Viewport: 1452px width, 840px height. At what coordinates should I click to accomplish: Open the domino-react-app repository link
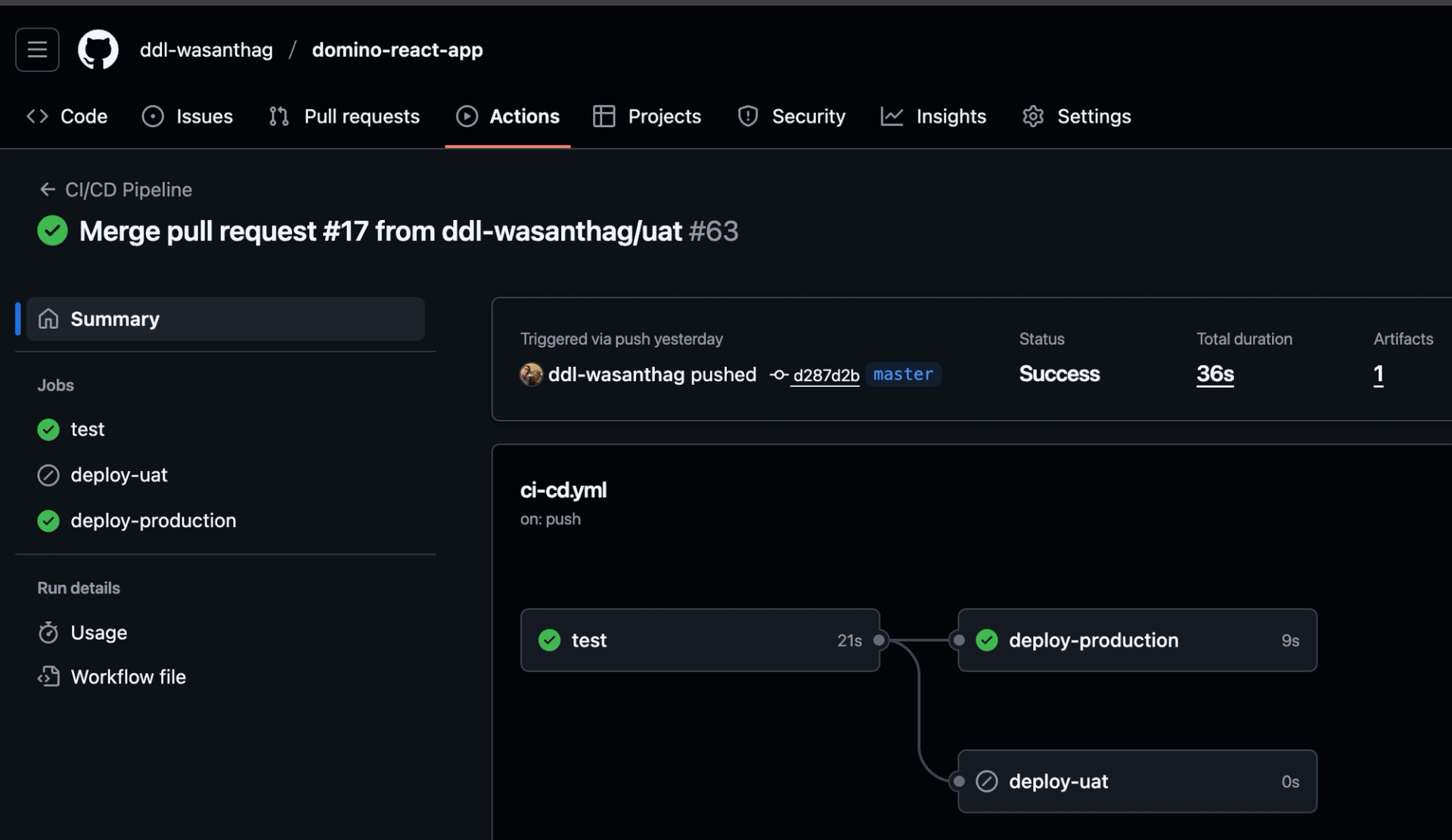pyautogui.click(x=397, y=49)
